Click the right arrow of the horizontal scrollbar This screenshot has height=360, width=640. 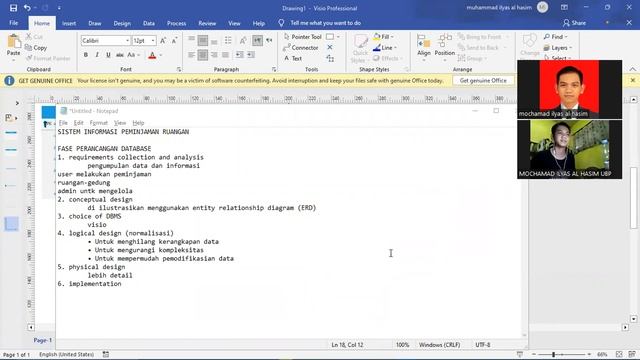[625, 327]
